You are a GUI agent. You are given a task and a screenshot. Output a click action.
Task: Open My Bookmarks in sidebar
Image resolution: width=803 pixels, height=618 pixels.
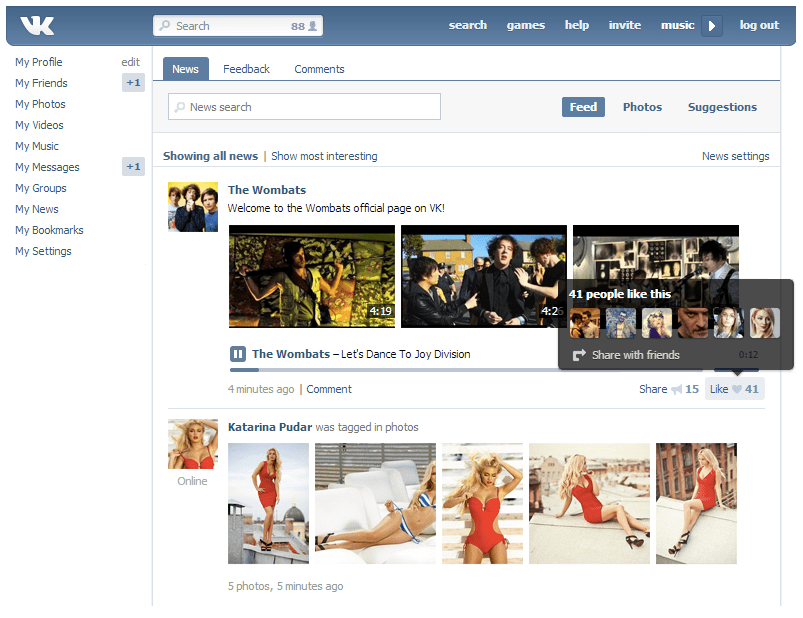pos(49,230)
